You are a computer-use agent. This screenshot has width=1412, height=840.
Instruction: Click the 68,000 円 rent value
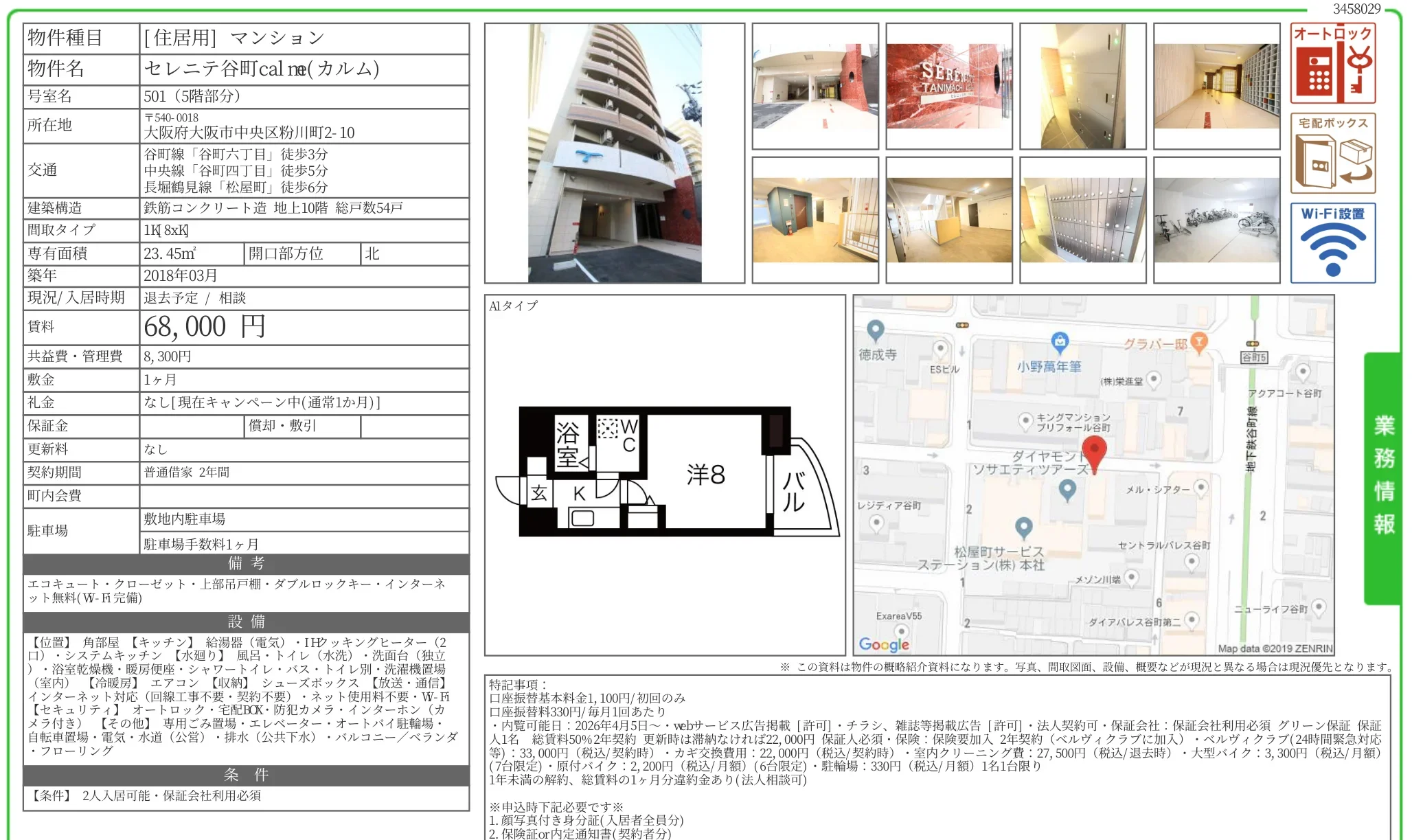click(x=204, y=327)
